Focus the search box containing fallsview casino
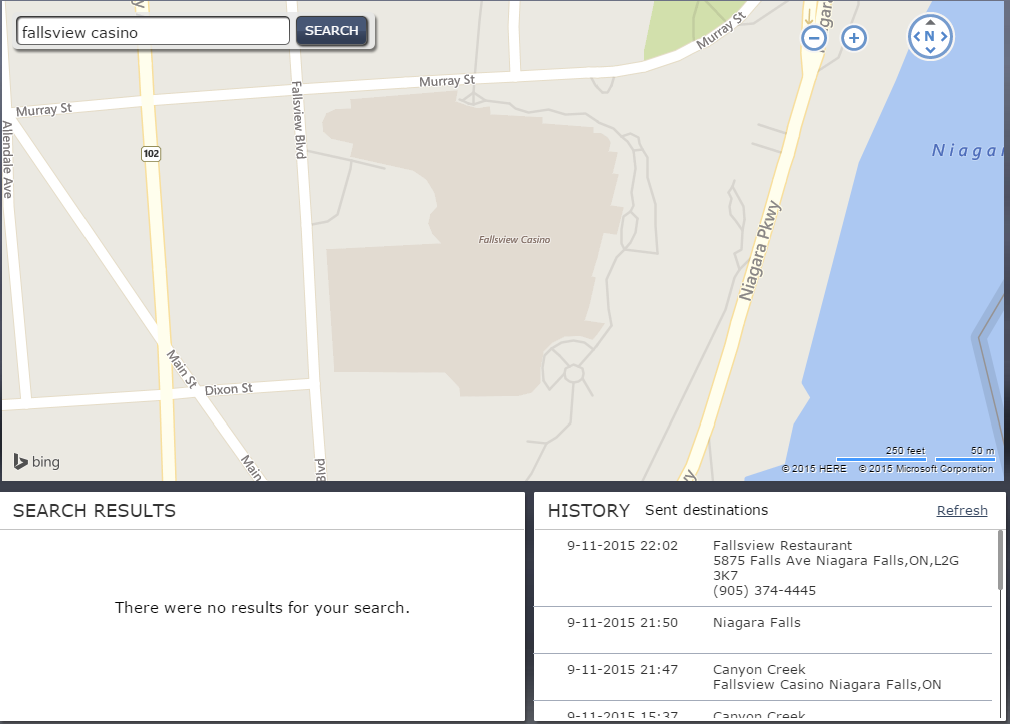1010x724 pixels. coord(153,32)
